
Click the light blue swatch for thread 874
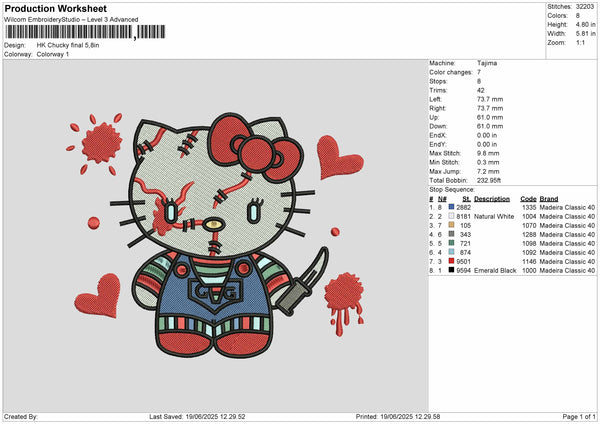pyautogui.click(x=452, y=252)
